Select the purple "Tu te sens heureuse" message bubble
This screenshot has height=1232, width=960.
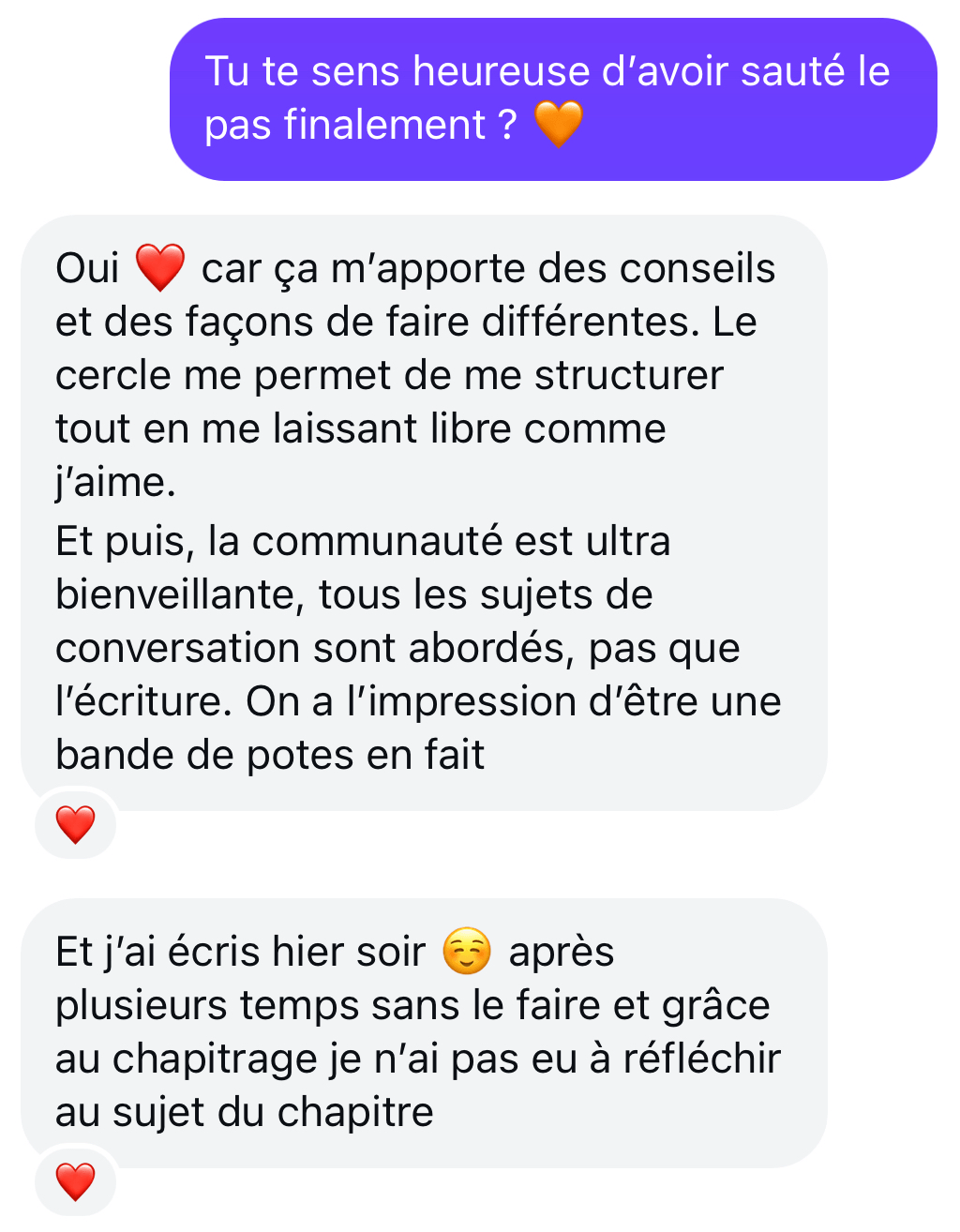click(x=553, y=99)
